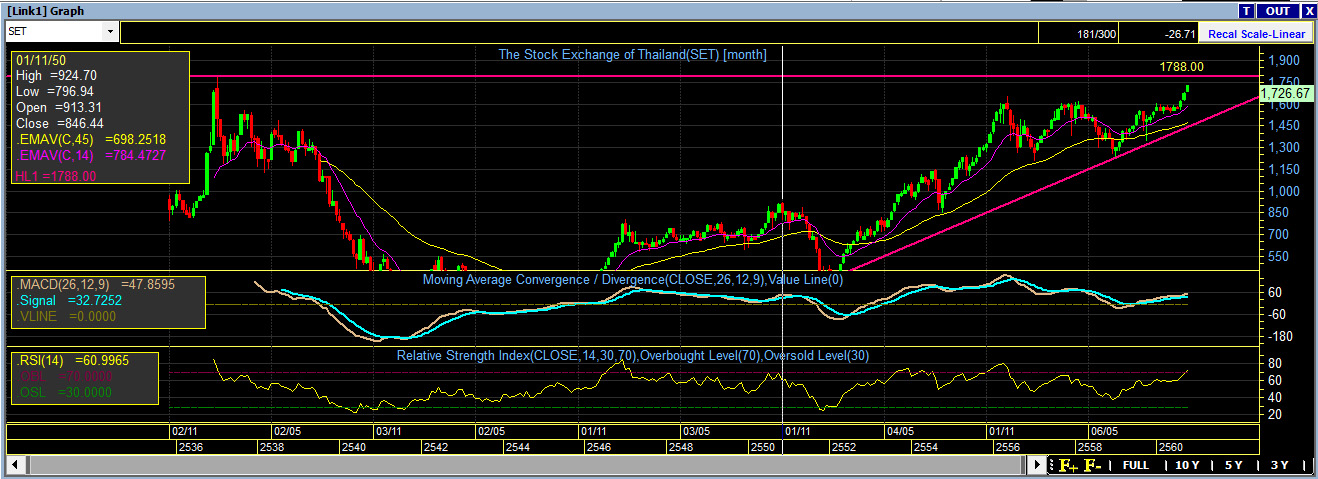Open the SET symbol dropdown

[109, 31]
